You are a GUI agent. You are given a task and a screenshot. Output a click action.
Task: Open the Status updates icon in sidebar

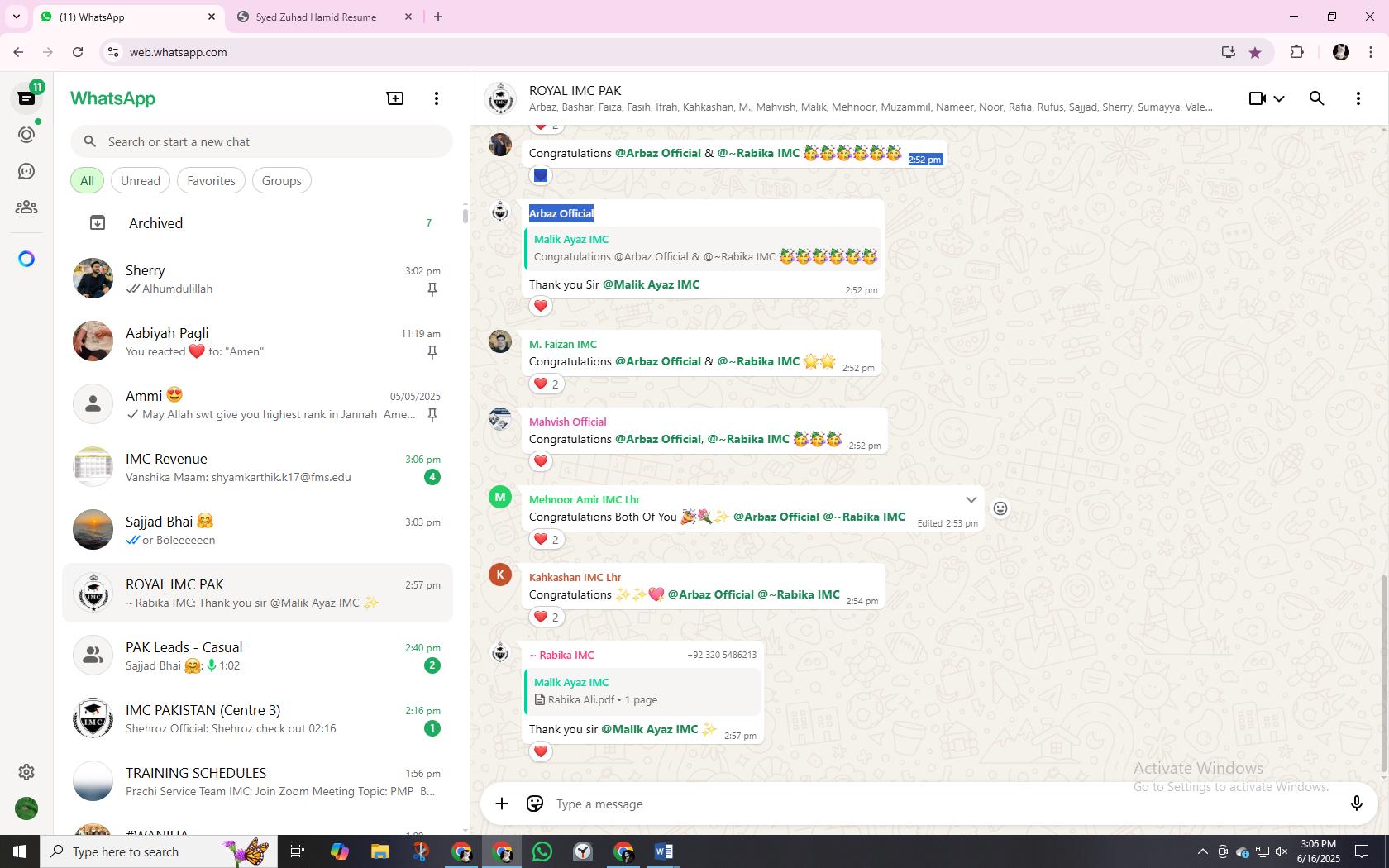26,135
